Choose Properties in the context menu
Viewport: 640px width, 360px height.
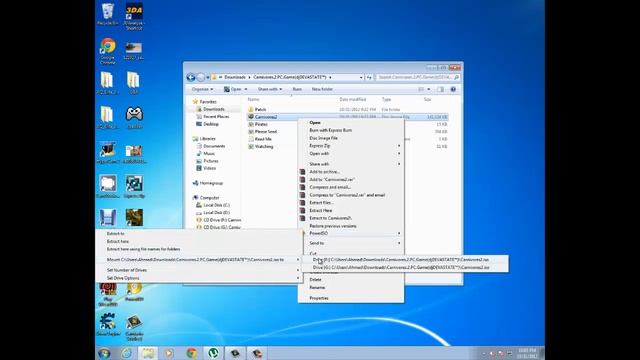(x=319, y=298)
